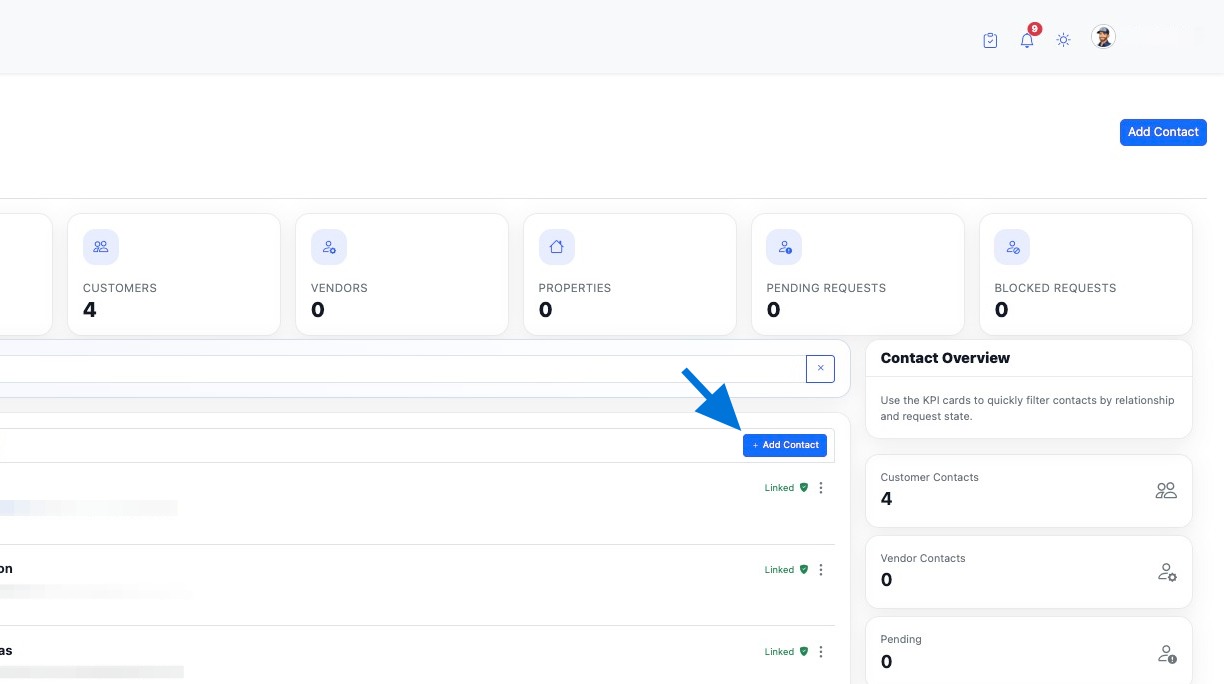Click the Customer Contacts people icon
Viewport: 1224px width, 684px height.
tap(1166, 491)
